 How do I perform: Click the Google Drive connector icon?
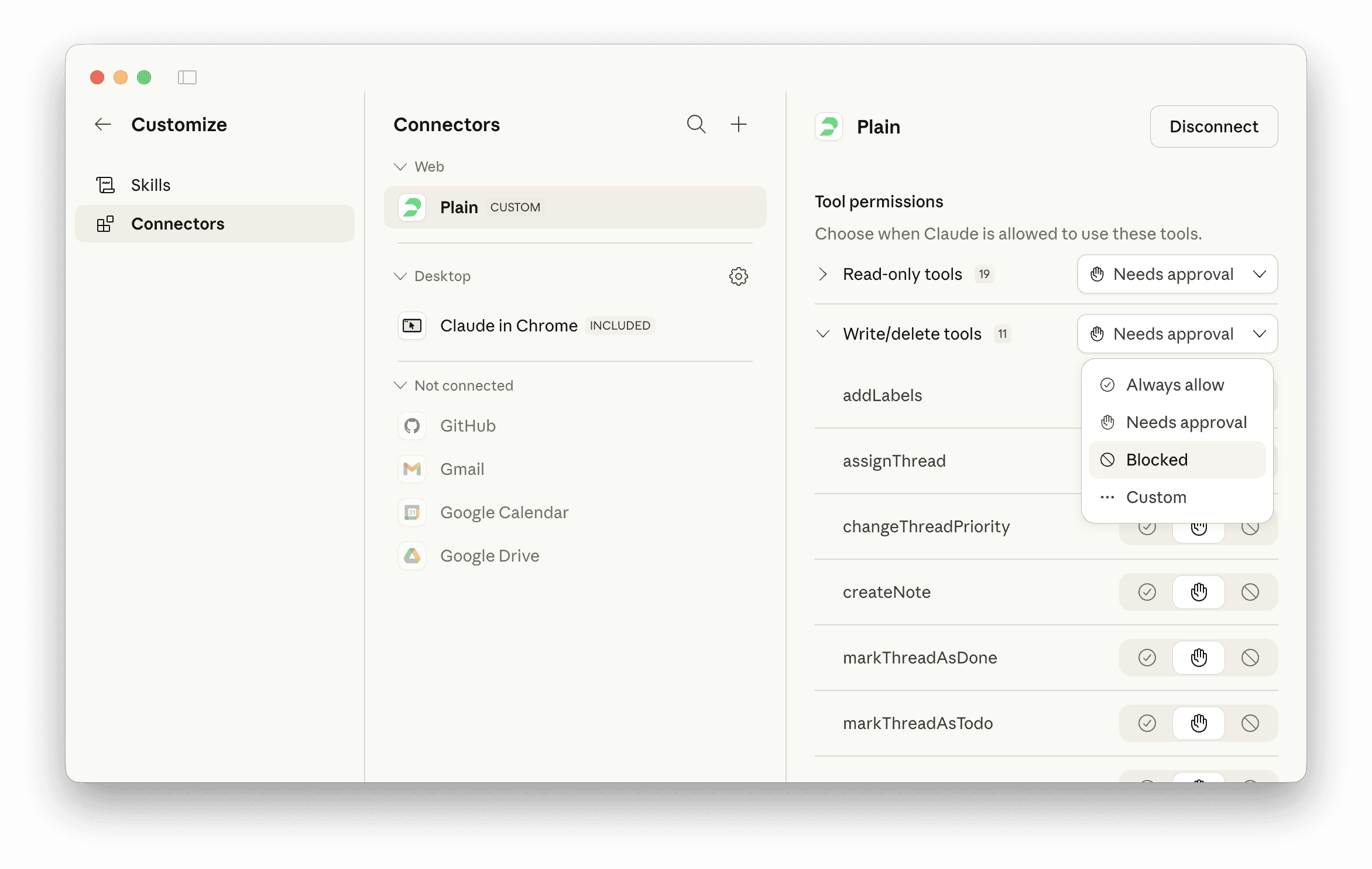coord(412,556)
